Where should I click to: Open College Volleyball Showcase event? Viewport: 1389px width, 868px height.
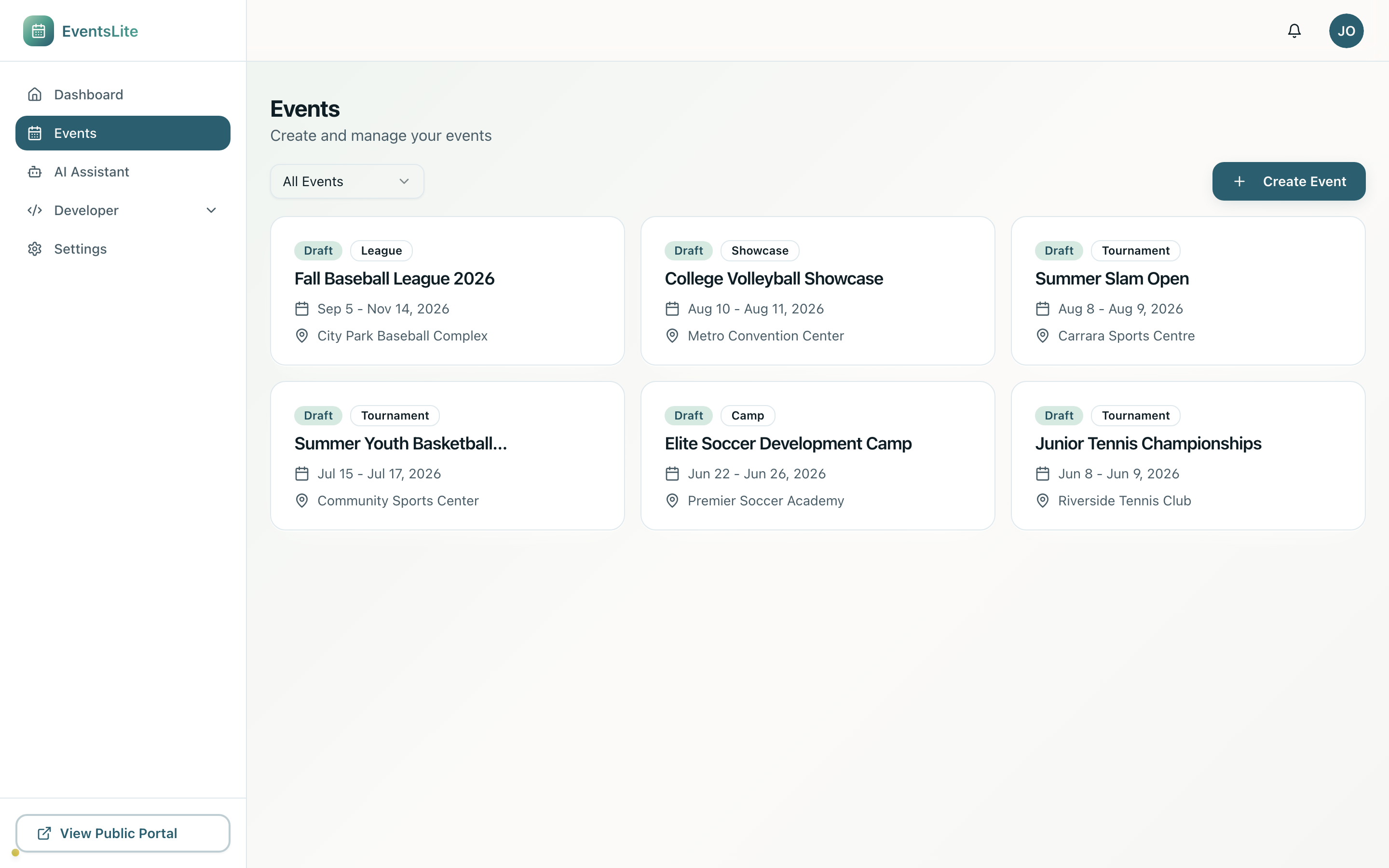(x=774, y=278)
